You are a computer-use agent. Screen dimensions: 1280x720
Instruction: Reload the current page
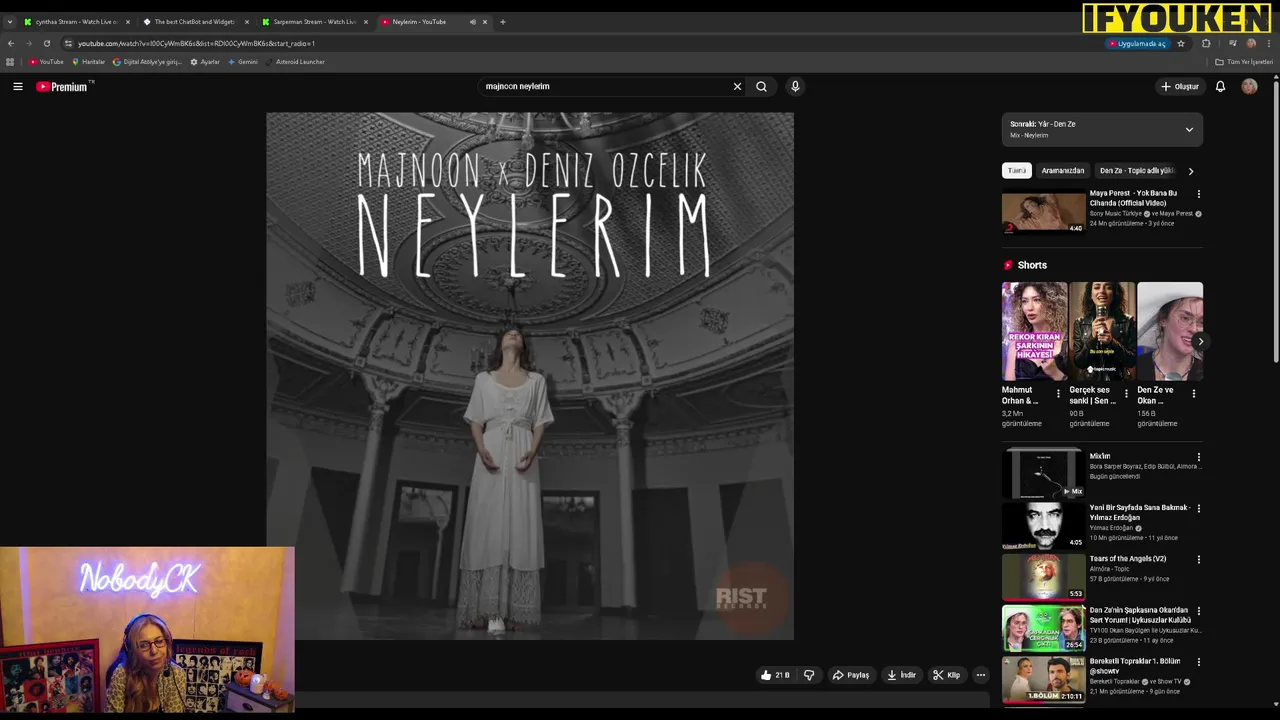(46, 44)
